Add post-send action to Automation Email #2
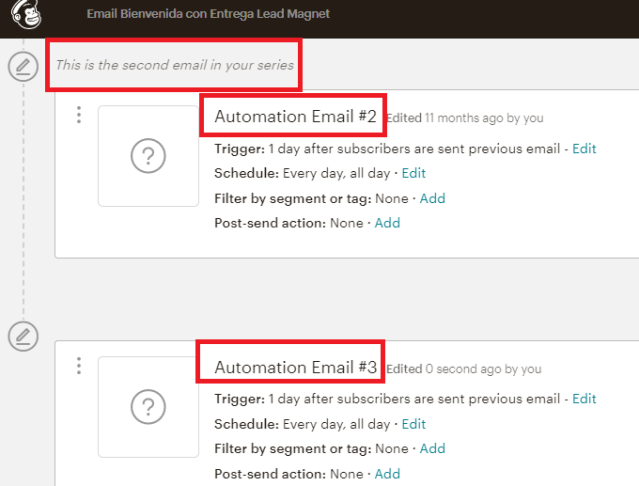The image size is (639, 486). point(387,223)
